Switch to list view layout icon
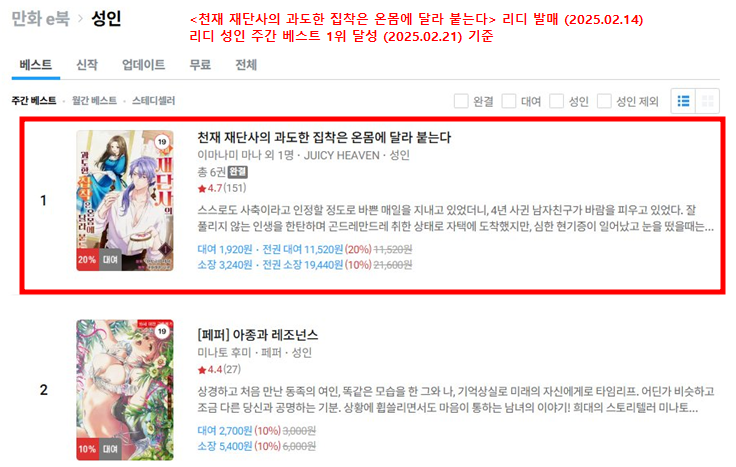The width and height of the screenshot is (736, 467). tap(683, 101)
